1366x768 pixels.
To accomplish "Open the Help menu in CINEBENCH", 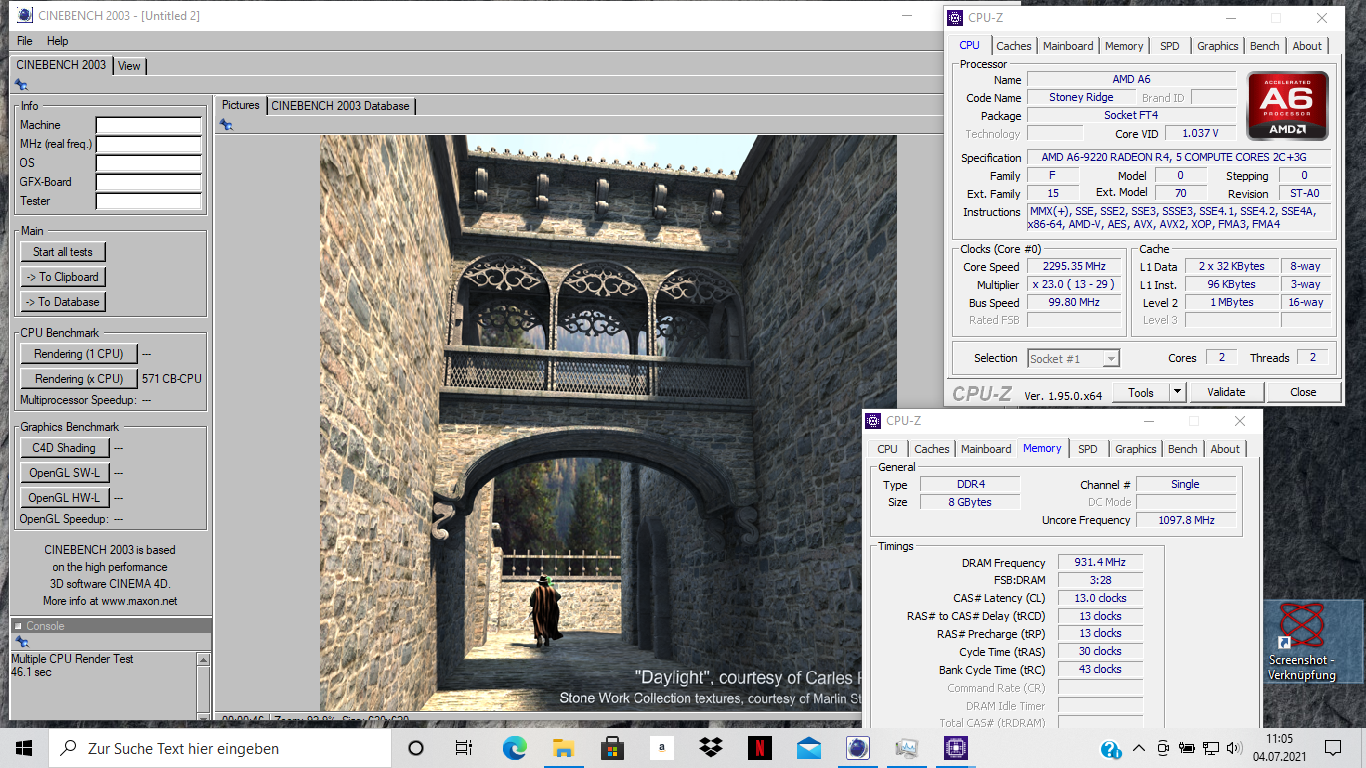I will click(x=58, y=41).
